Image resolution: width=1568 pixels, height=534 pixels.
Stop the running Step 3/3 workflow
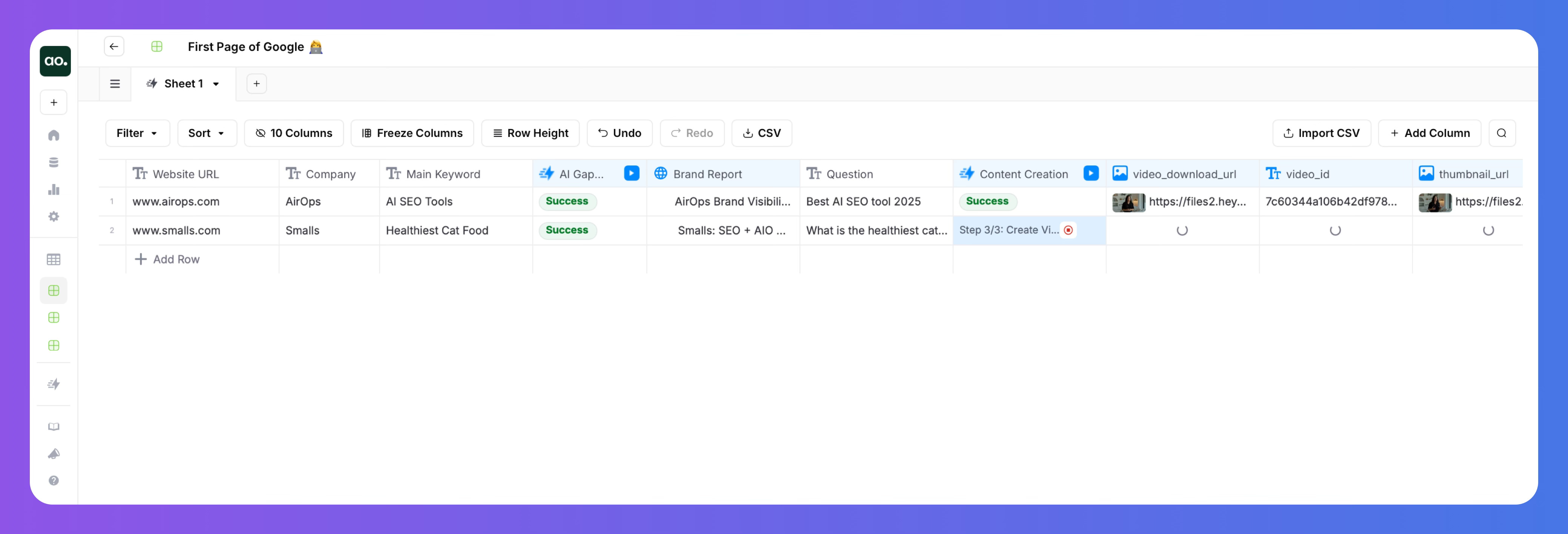coord(1068,230)
